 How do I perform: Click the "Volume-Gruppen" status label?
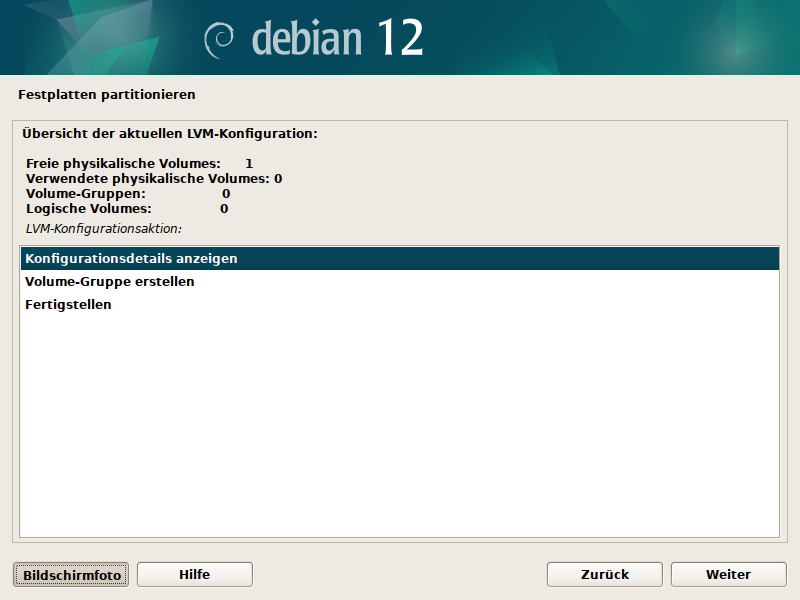[86, 193]
